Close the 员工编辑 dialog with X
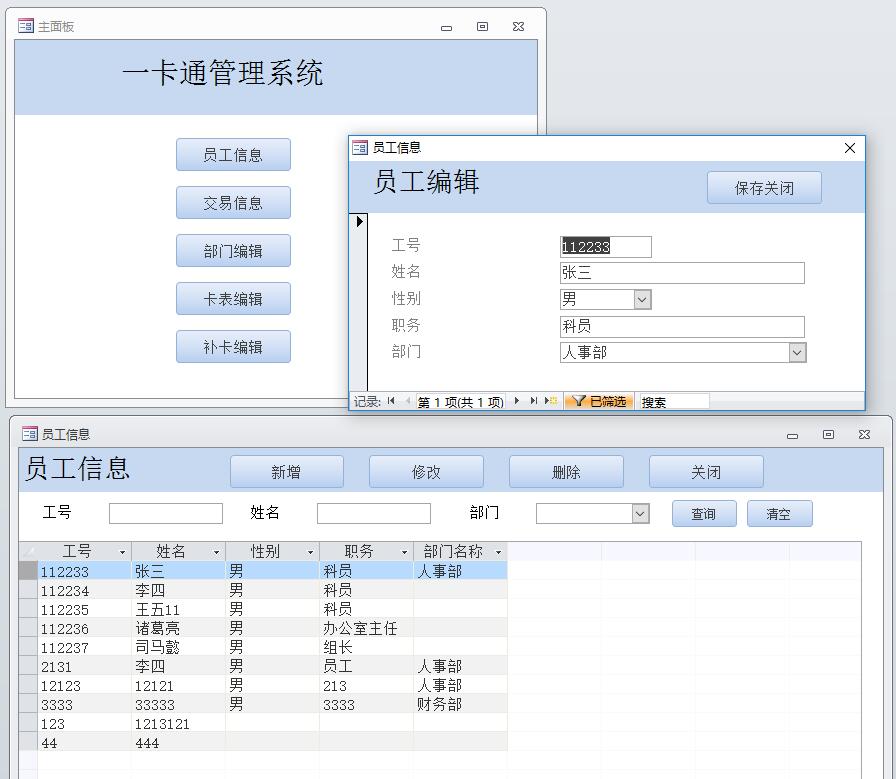The height and width of the screenshot is (779, 896). [x=850, y=148]
